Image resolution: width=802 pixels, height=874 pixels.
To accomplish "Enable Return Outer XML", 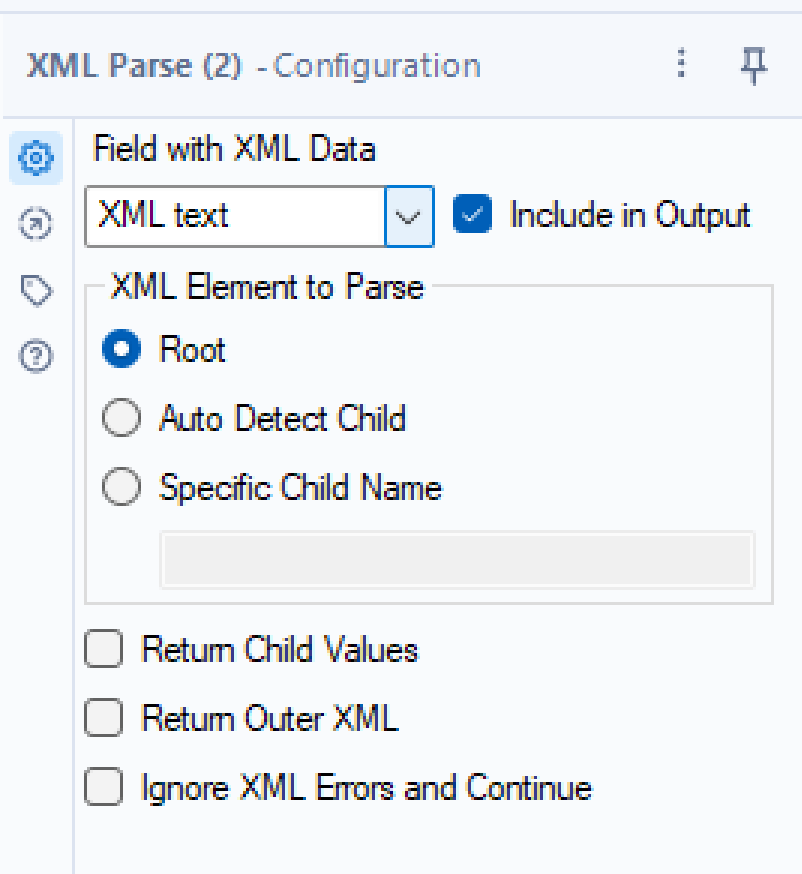I will pyautogui.click(x=104, y=718).
